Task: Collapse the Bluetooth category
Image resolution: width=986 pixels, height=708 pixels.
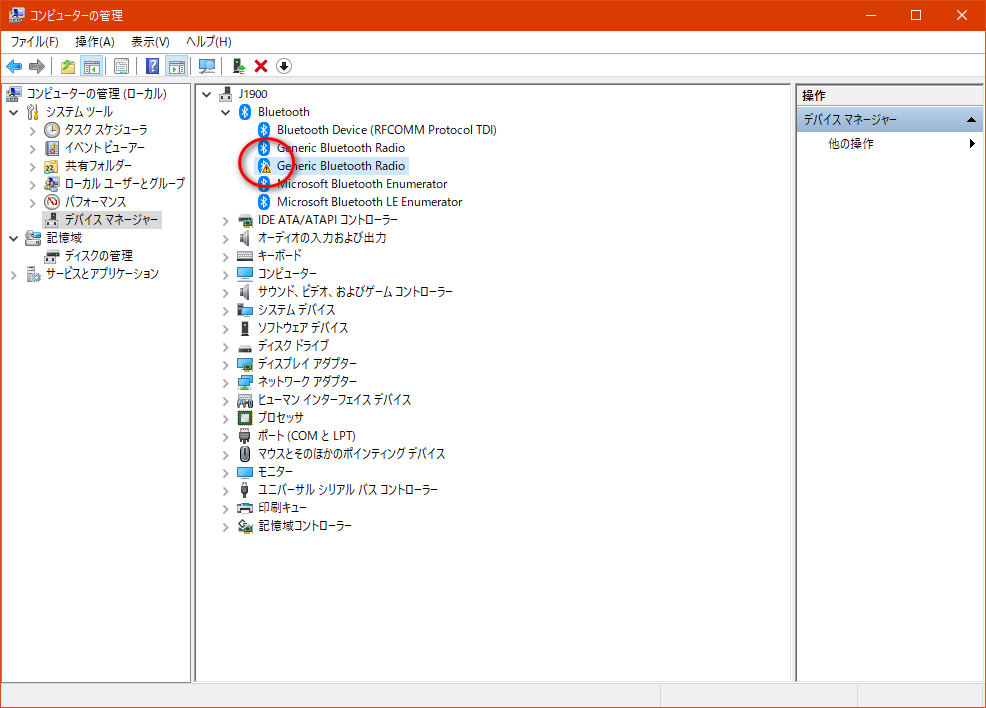Action: [x=226, y=112]
